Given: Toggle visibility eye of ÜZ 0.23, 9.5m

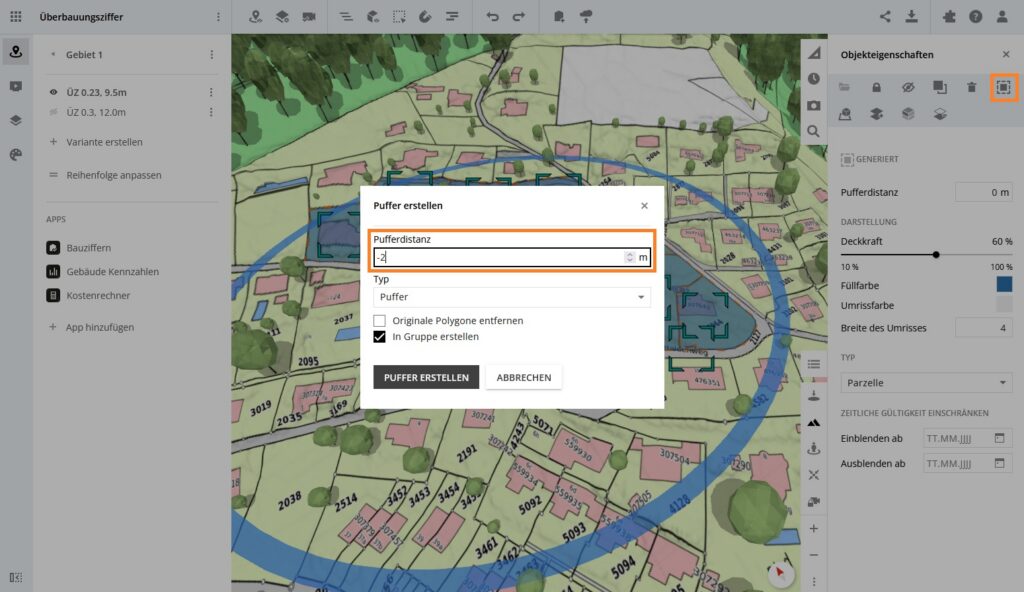Looking at the screenshot, I should pos(53,92).
